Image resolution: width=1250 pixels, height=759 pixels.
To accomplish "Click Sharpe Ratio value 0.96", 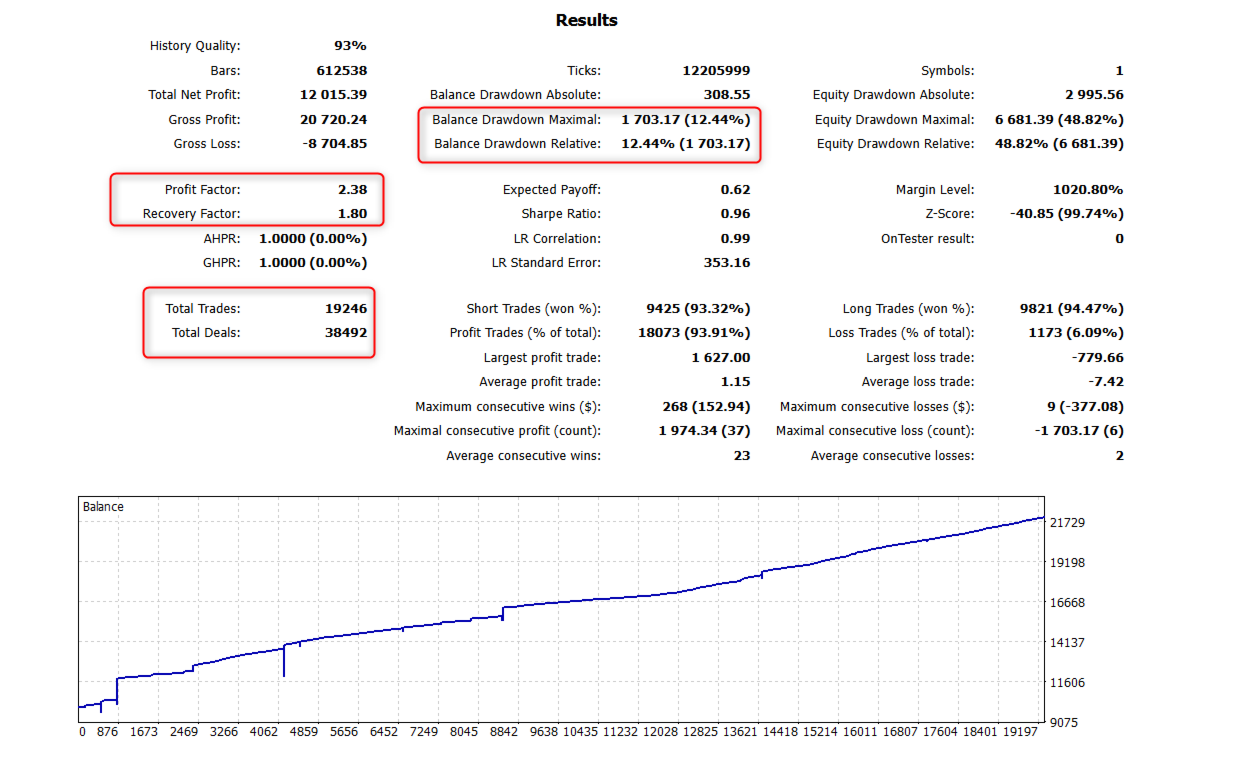I will point(736,214).
